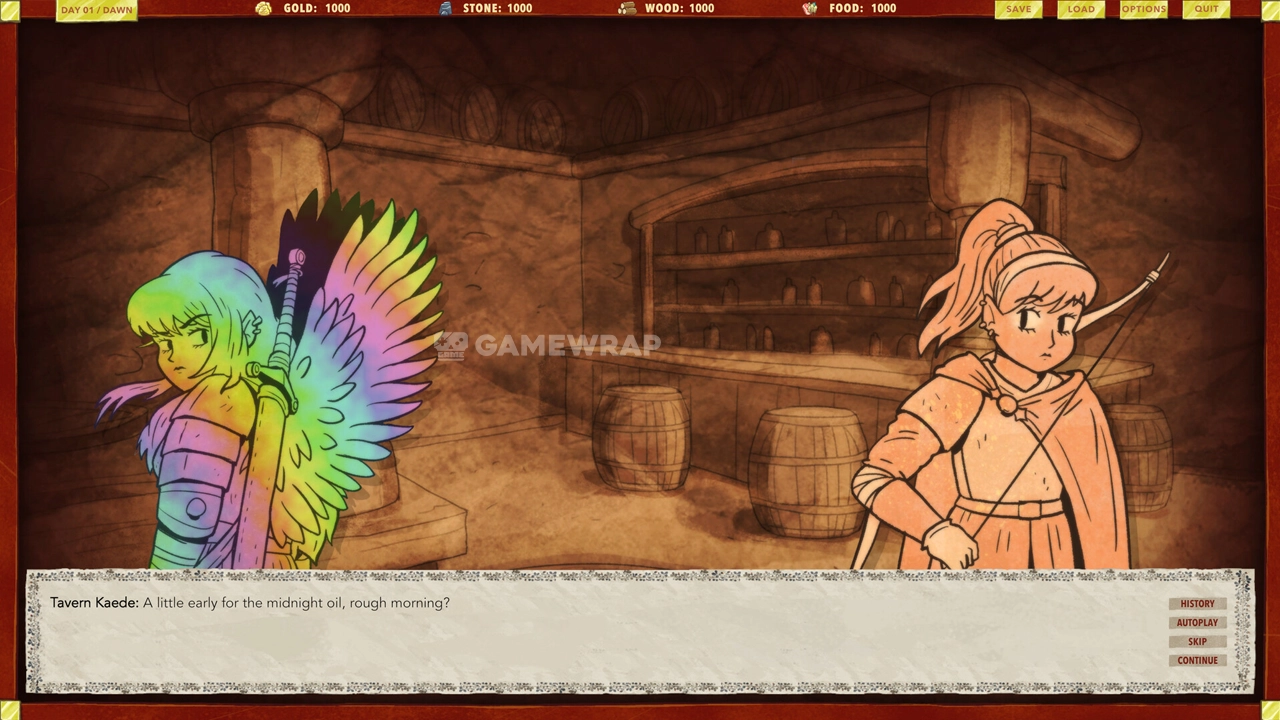This screenshot has width=1280, height=720.
Task: Click the Food: 1000 counter text
Action: [x=862, y=8]
